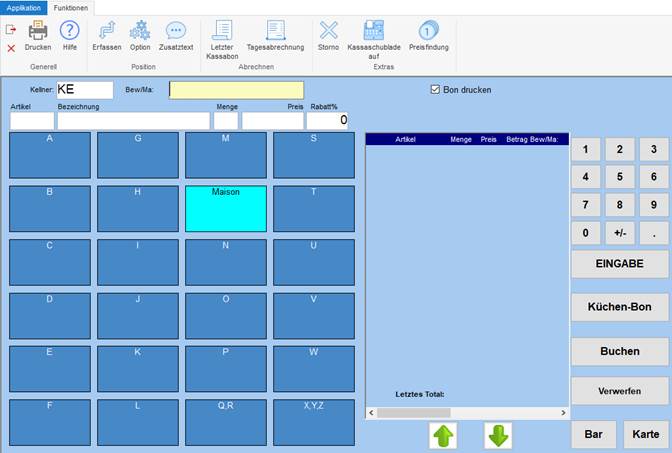The height and width of the screenshot is (453, 672).
Task: Click the Drucken printer icon
Action: click(38, 33)
